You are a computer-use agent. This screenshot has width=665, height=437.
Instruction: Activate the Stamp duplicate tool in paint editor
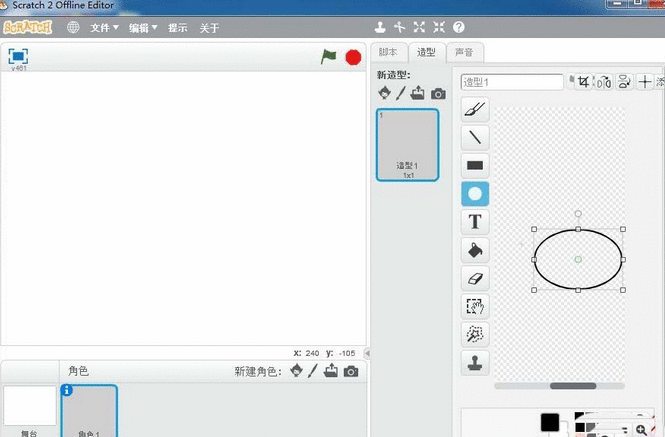click(475, 362)
